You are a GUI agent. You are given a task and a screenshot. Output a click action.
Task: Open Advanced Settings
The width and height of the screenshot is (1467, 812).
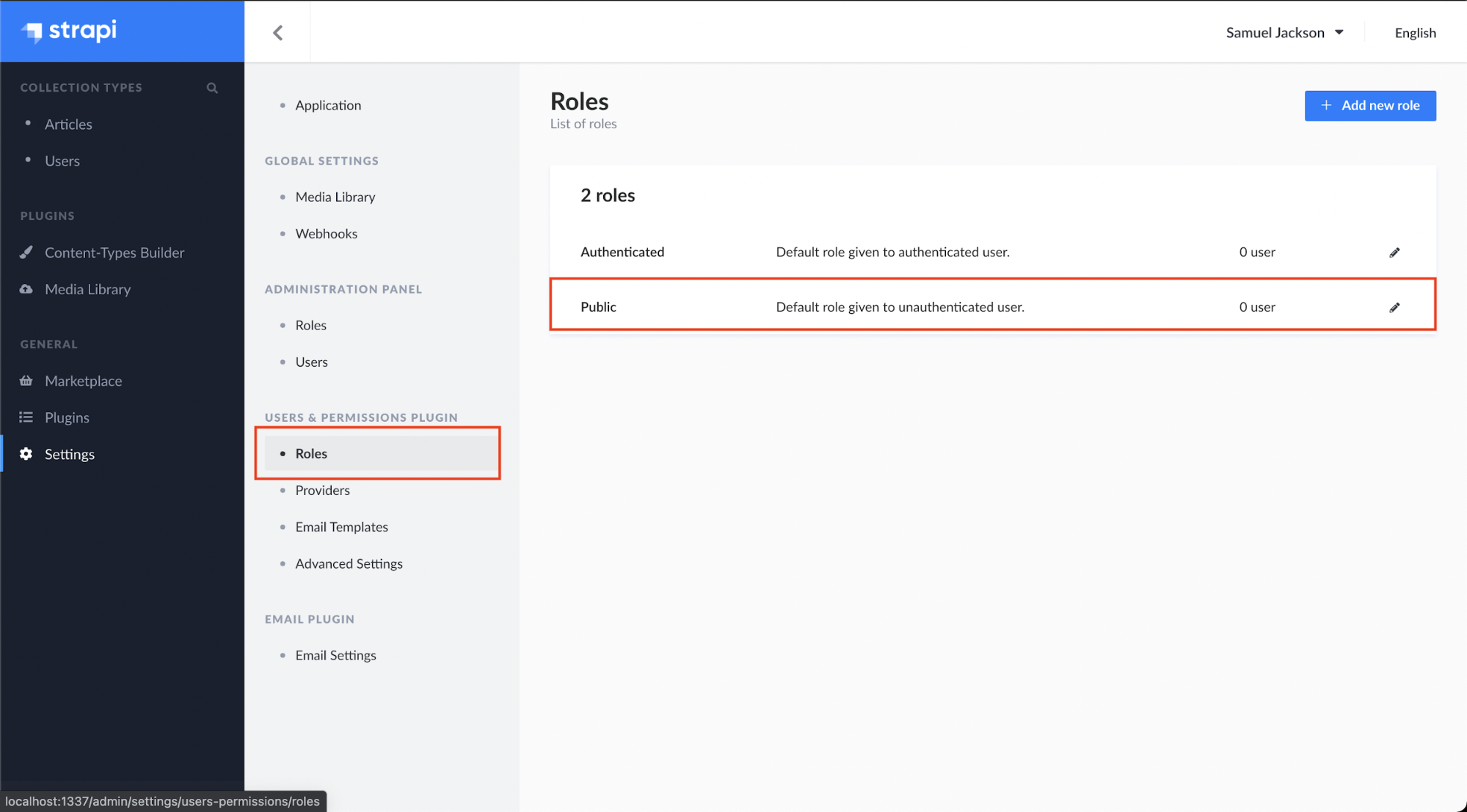tap(349, 563)
